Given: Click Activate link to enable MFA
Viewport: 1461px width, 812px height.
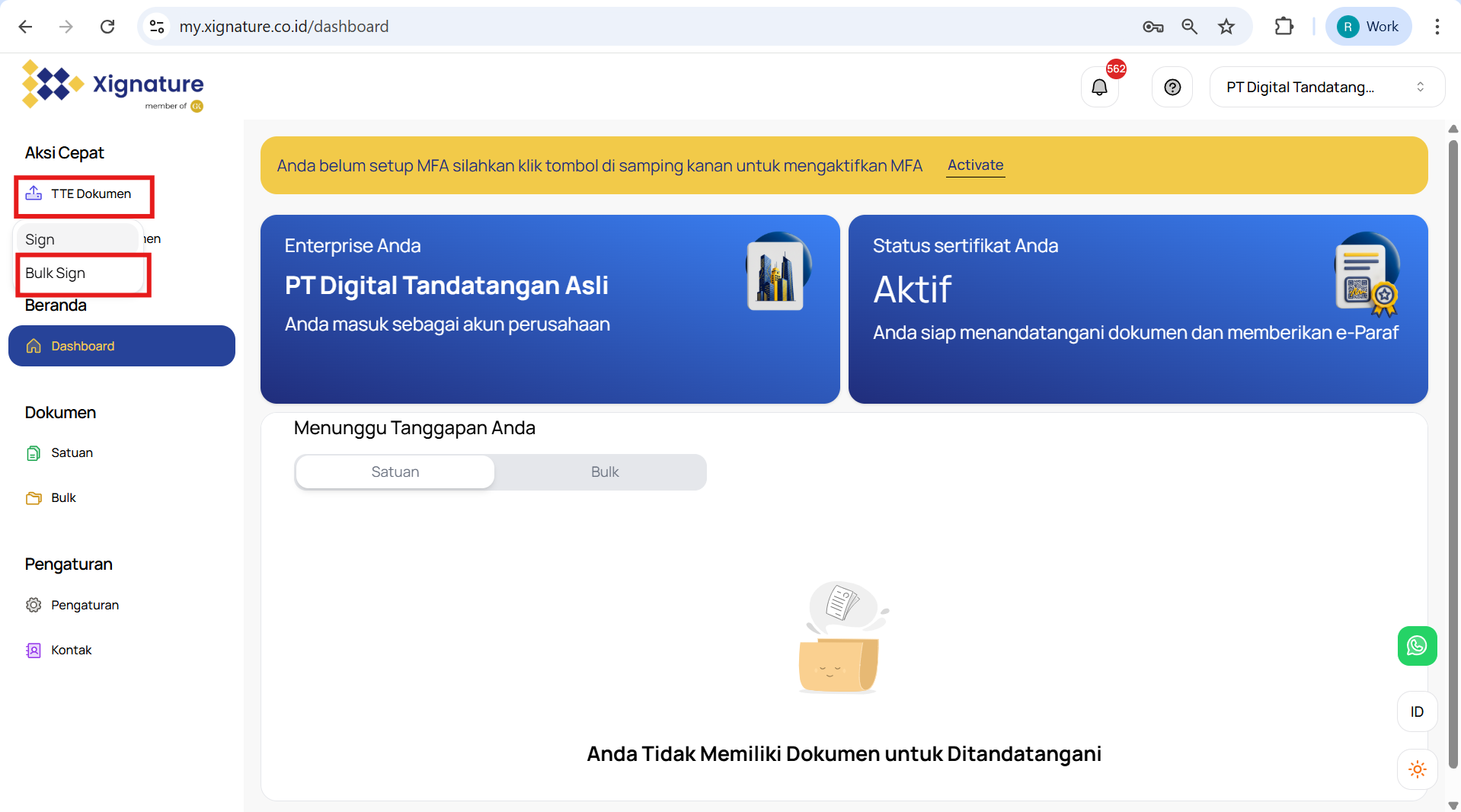Looking at the screenshot, I should click(x=975, y=165).
